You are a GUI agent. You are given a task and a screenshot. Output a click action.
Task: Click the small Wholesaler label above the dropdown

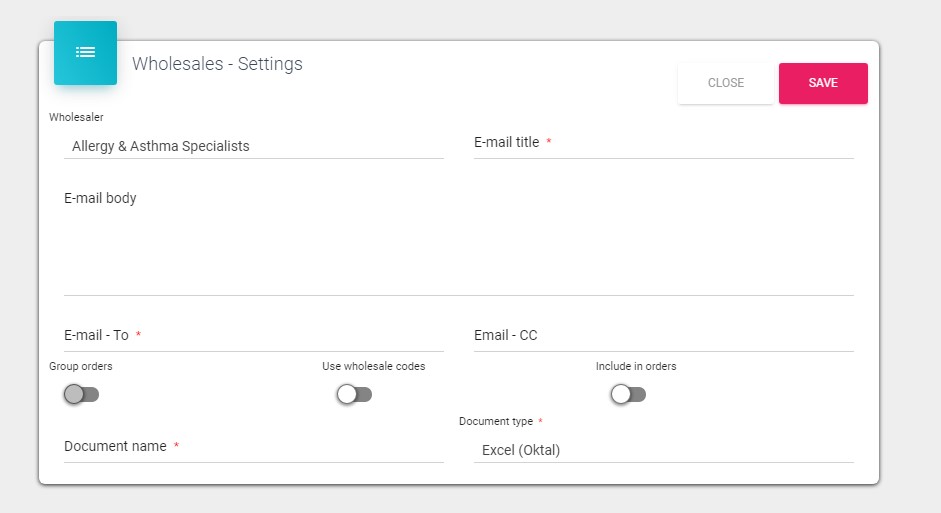point(76,118)
